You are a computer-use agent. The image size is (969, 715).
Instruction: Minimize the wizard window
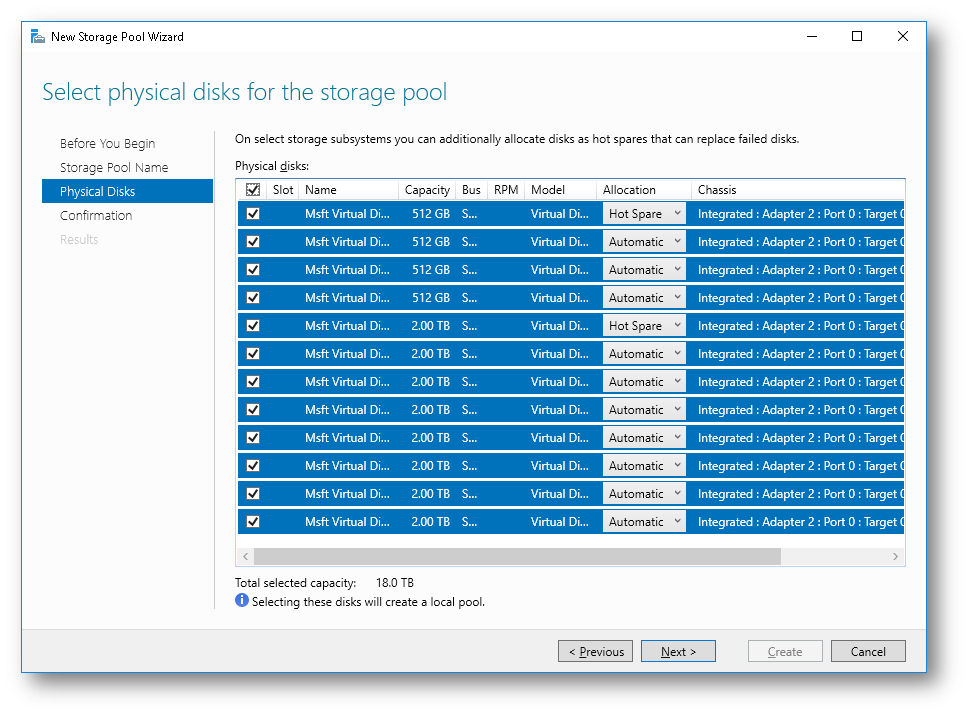point(811,37)
